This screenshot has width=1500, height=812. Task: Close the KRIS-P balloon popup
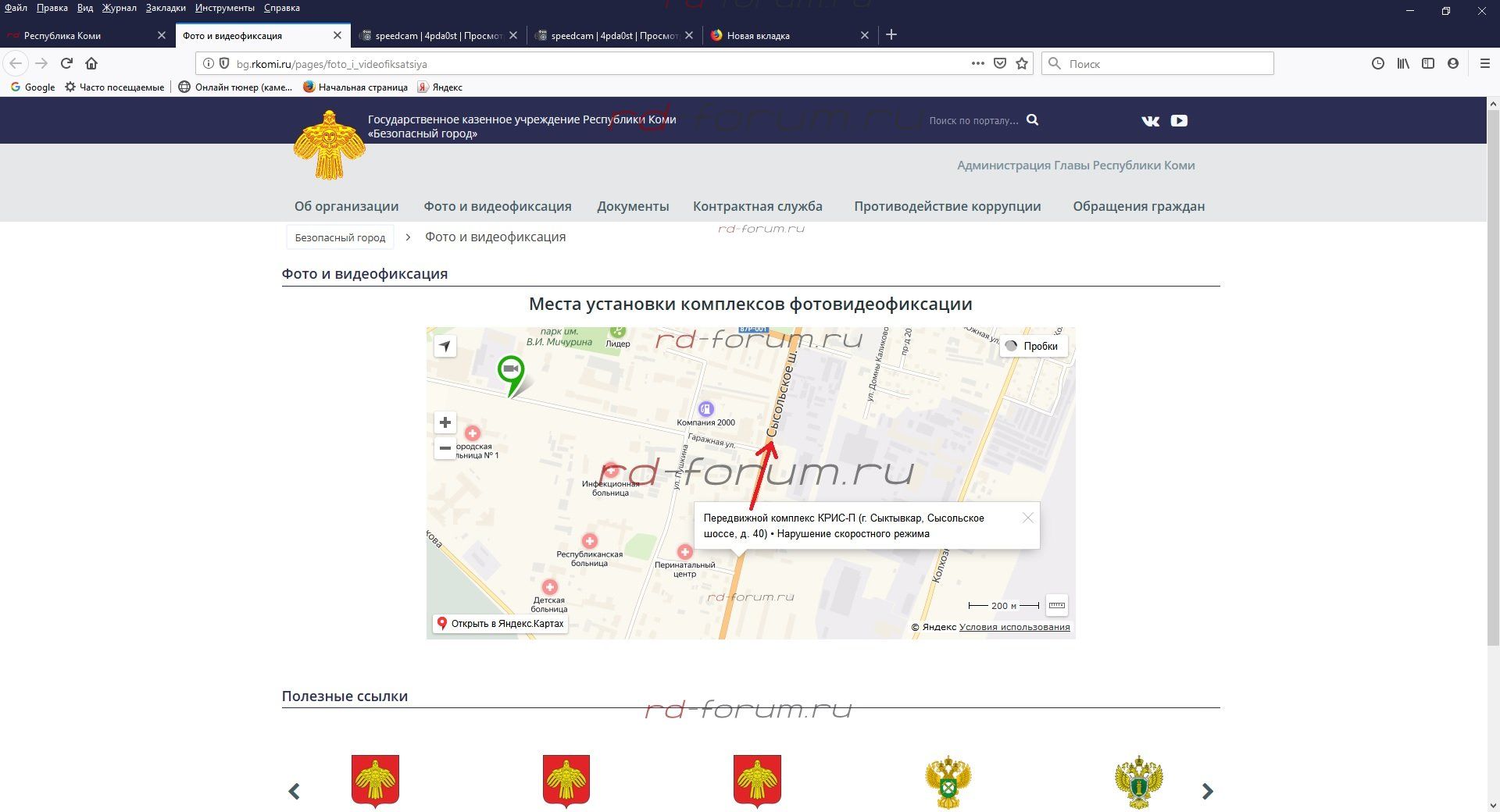[x=1028, y=518]
